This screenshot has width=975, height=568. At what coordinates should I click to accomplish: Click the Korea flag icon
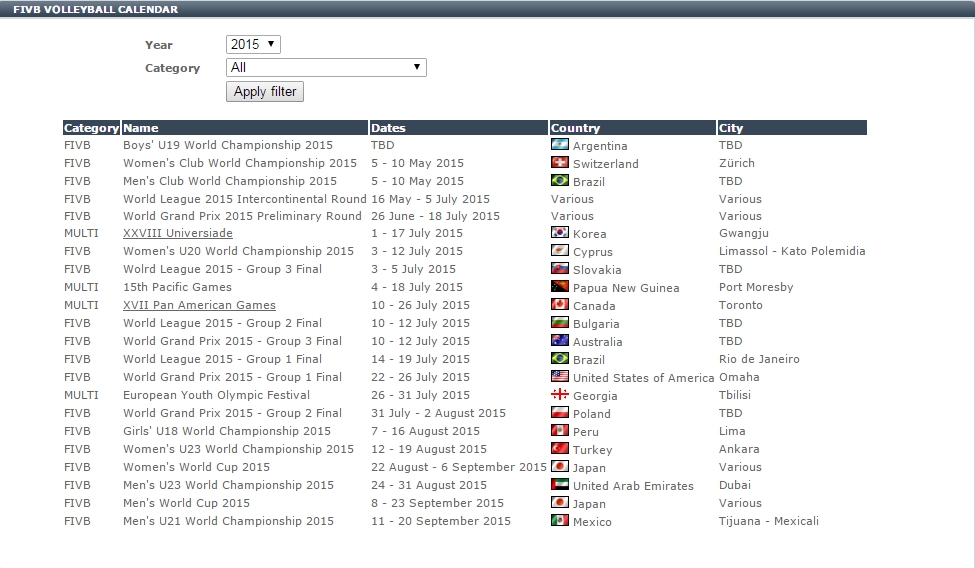[560, 233]
